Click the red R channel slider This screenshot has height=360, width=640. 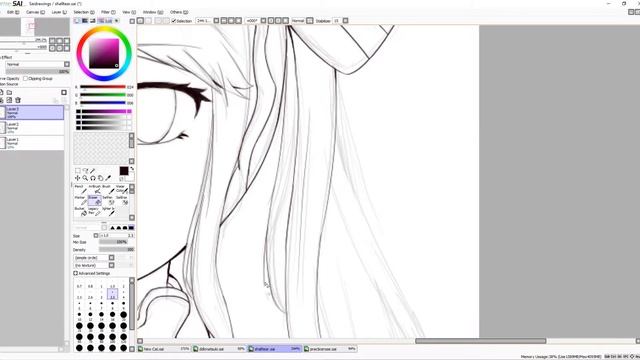[x=103, y=87]
